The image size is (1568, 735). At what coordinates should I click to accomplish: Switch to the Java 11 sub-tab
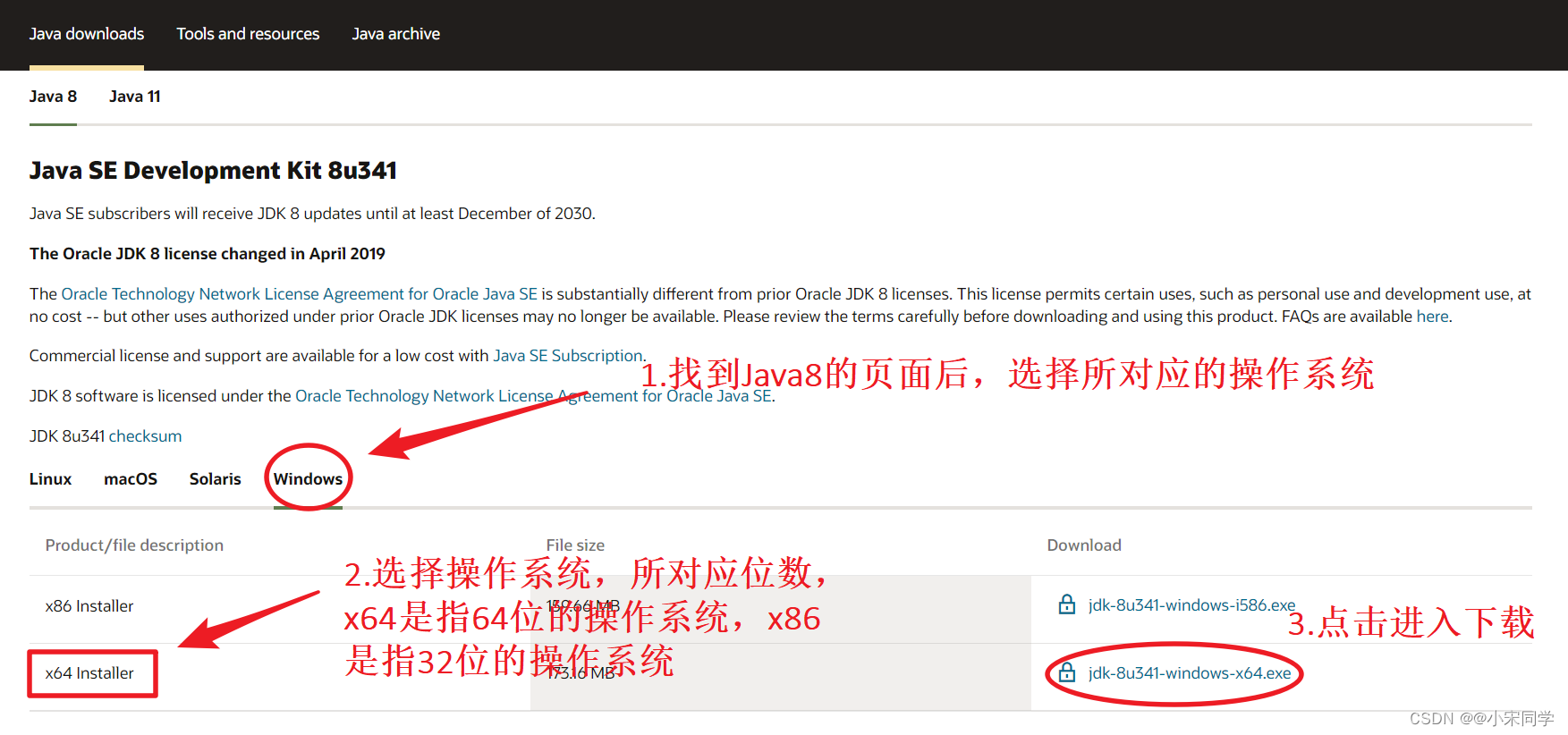(x=135, y=97)
